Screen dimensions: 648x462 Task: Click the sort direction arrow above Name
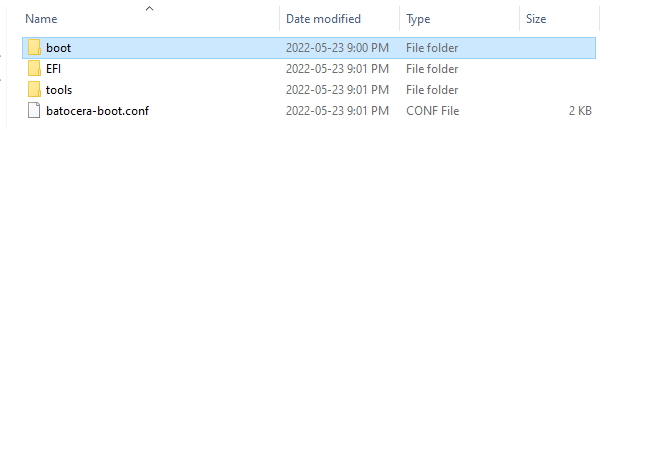click(150, 8)
